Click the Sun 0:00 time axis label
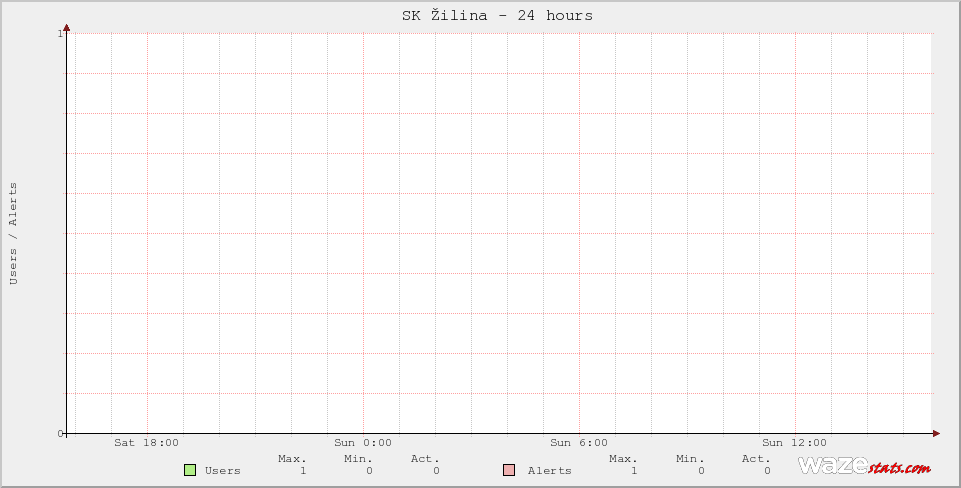The image size is (961, 488). (363, 442)
